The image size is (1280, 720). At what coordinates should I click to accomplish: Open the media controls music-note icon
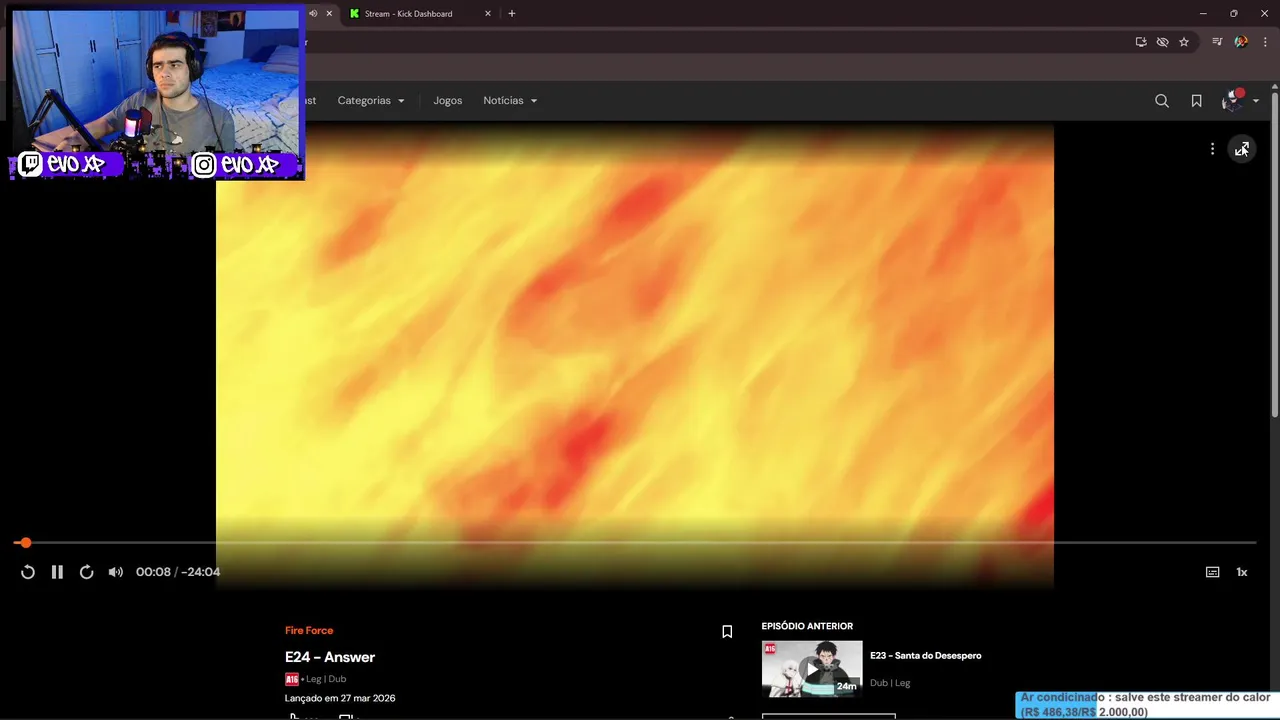click(x=1217, y=42)
